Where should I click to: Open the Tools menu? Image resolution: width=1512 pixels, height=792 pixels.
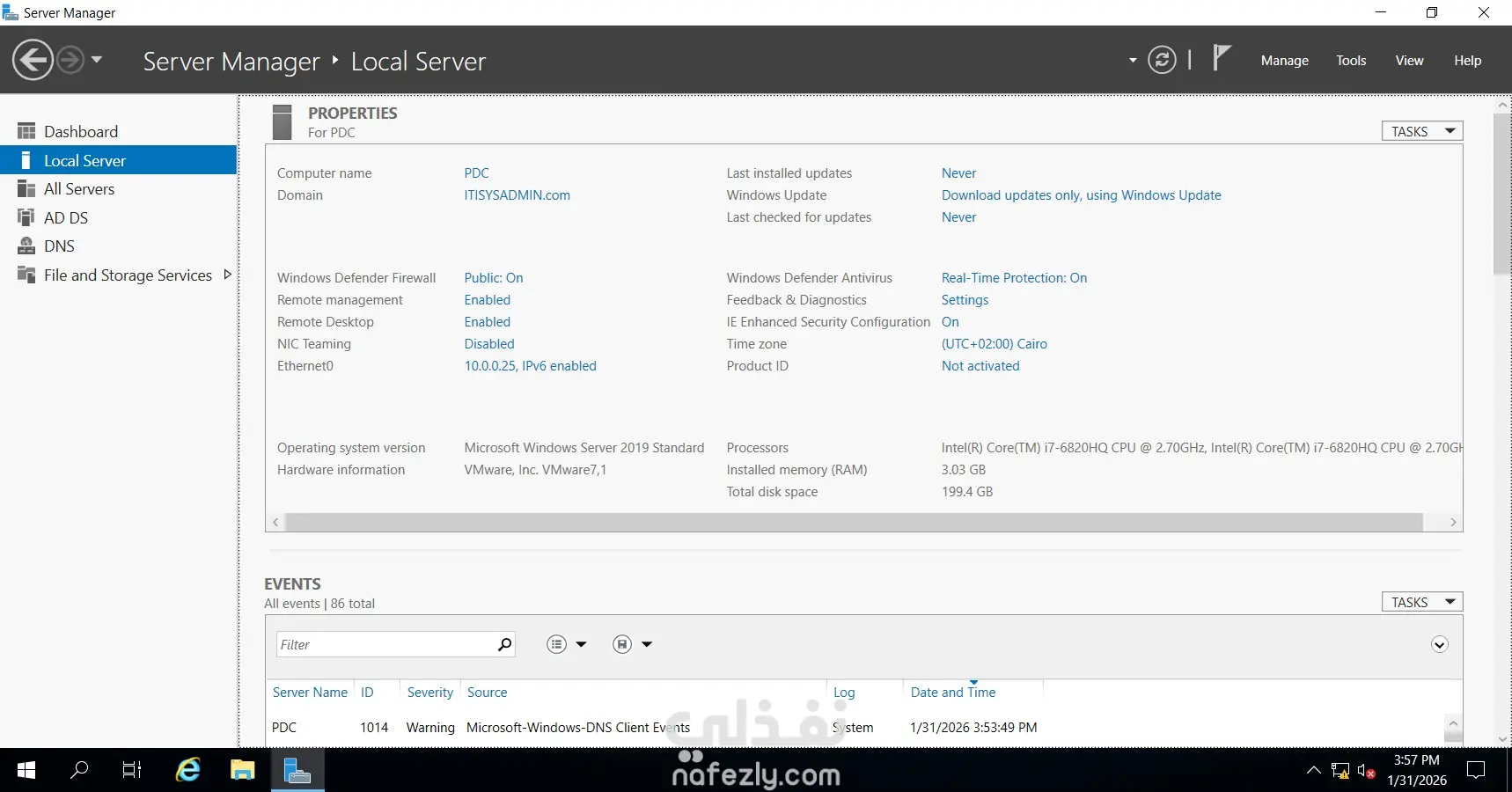(x=1351, y=61)
